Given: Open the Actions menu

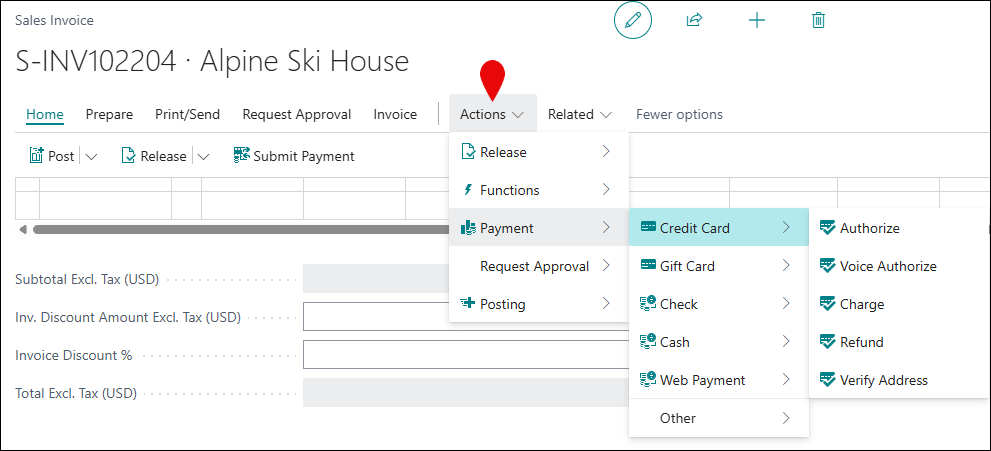Looking at the screenshot, I should 492,114.
